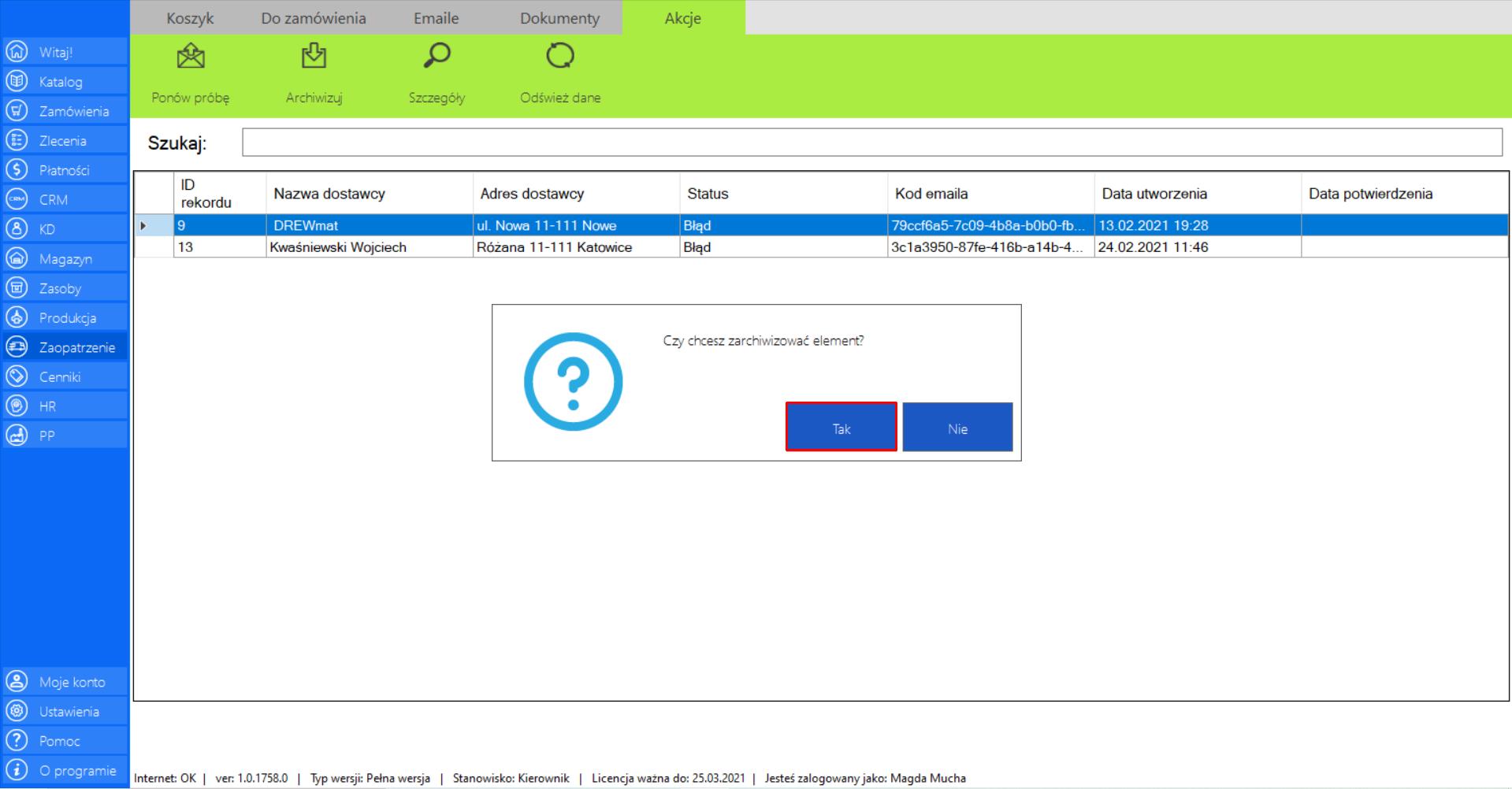The width and height of the screenshot is (1512, 789).
Task: Select the Kwaśniewski Wojciech supplier cell
Action: pos(370,247)
